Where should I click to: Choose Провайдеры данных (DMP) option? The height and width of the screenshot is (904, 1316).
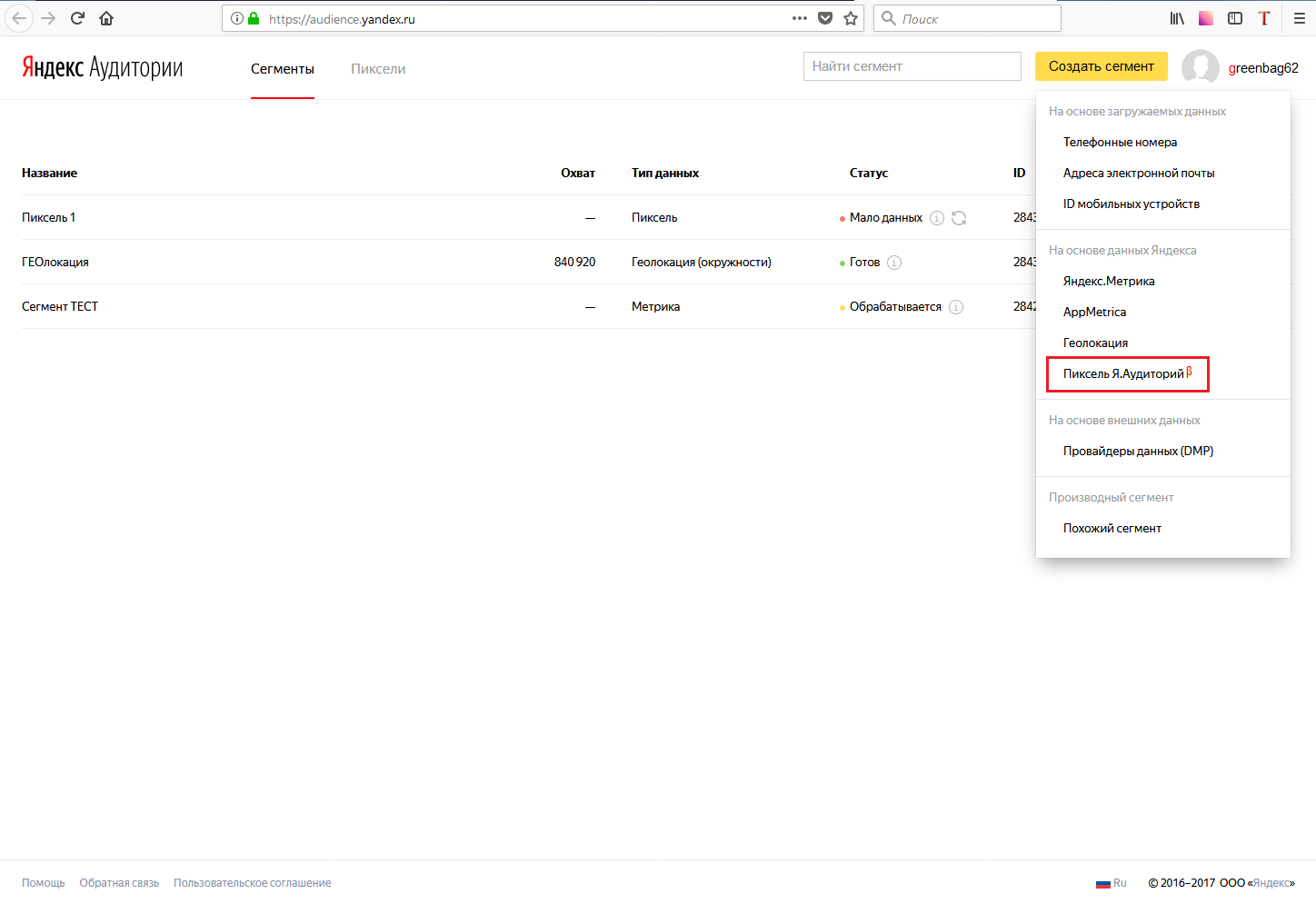(1138, 451)
